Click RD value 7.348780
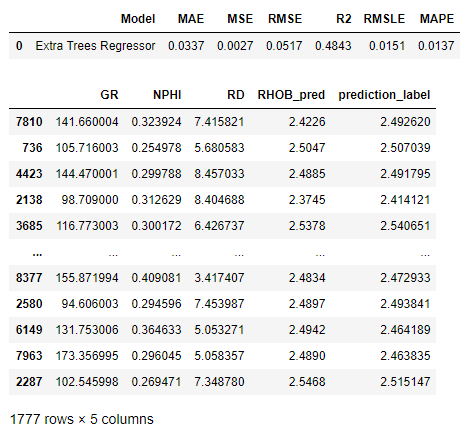The width and height of the screenshot is (471, 432). [x=219, y=382]
